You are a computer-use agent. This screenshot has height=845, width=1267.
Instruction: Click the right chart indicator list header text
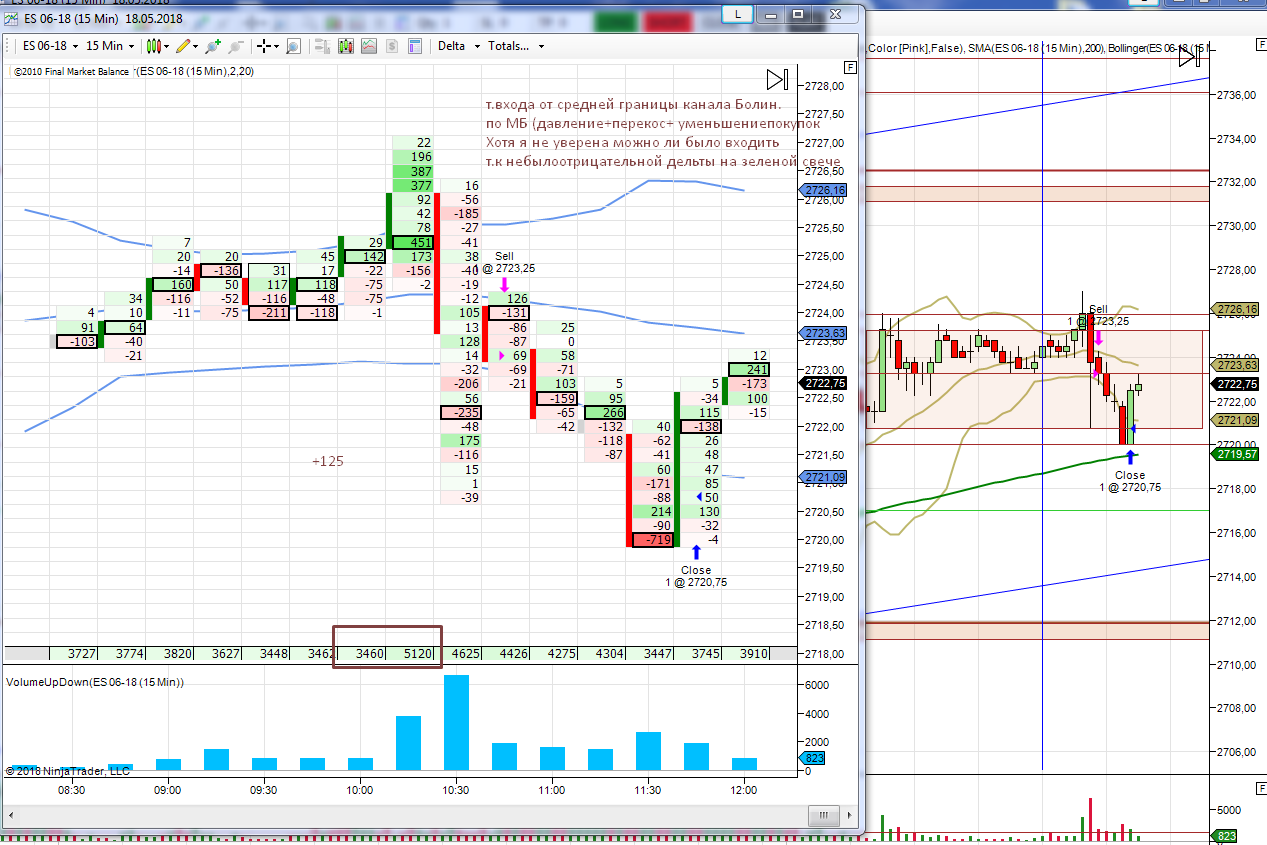coord(1040,47)
